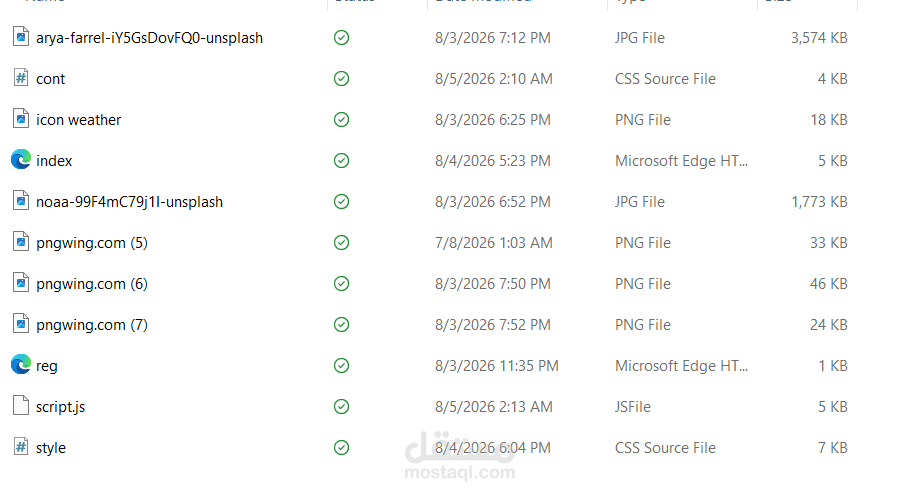This screenshot has height=492, width=920.
Task: Click the style CSS hash icon
Action: [21, 447]
